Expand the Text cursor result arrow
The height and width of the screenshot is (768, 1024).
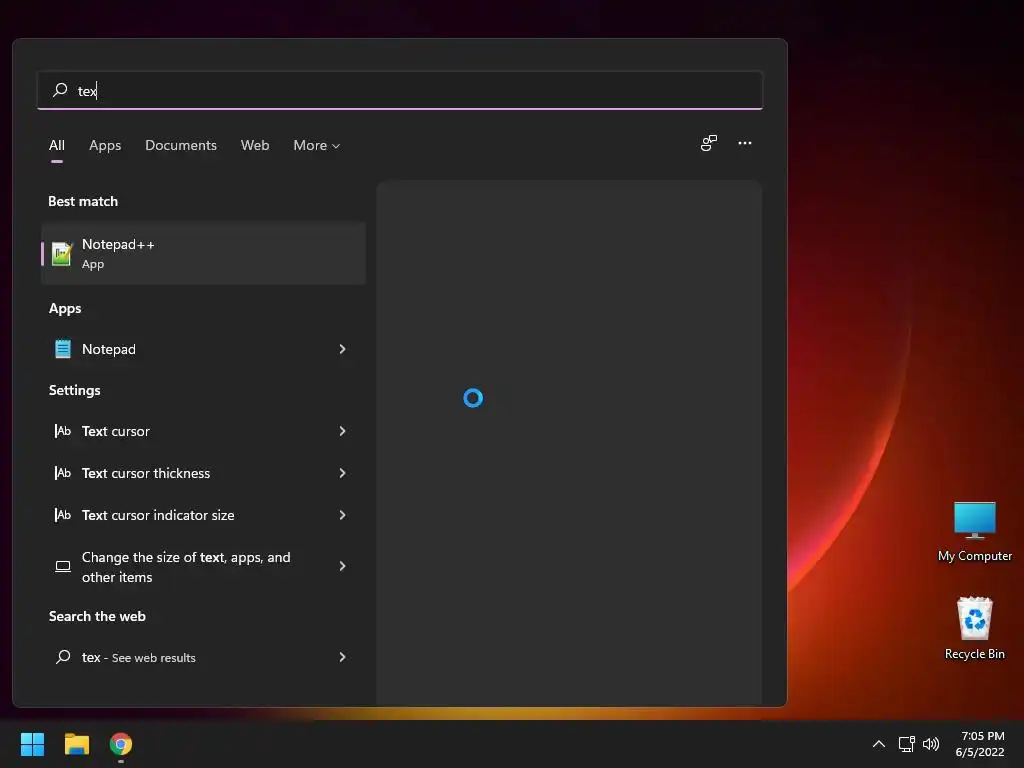click(x=342, y=431)
